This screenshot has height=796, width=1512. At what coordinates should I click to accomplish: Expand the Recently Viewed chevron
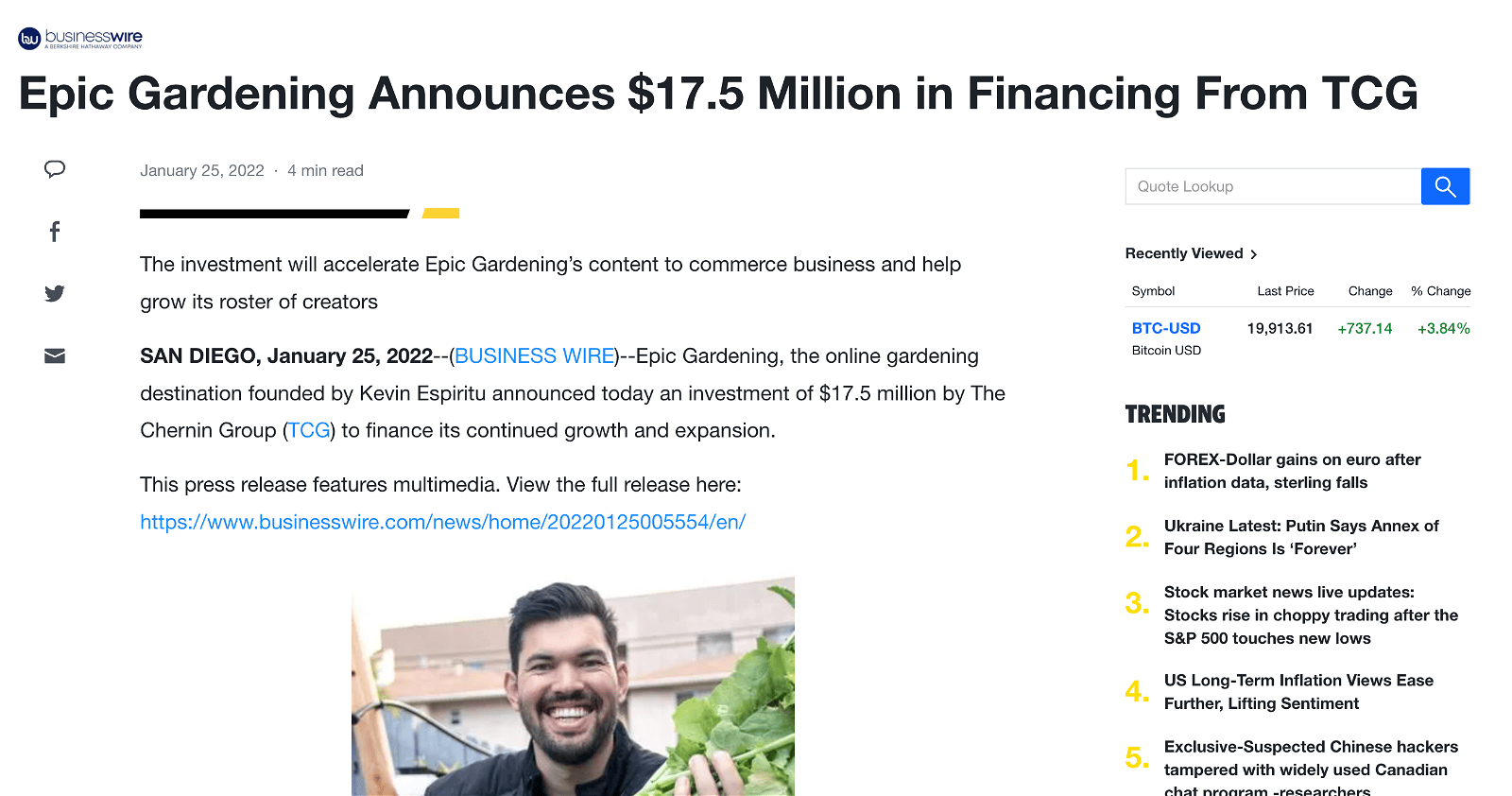1254,254
